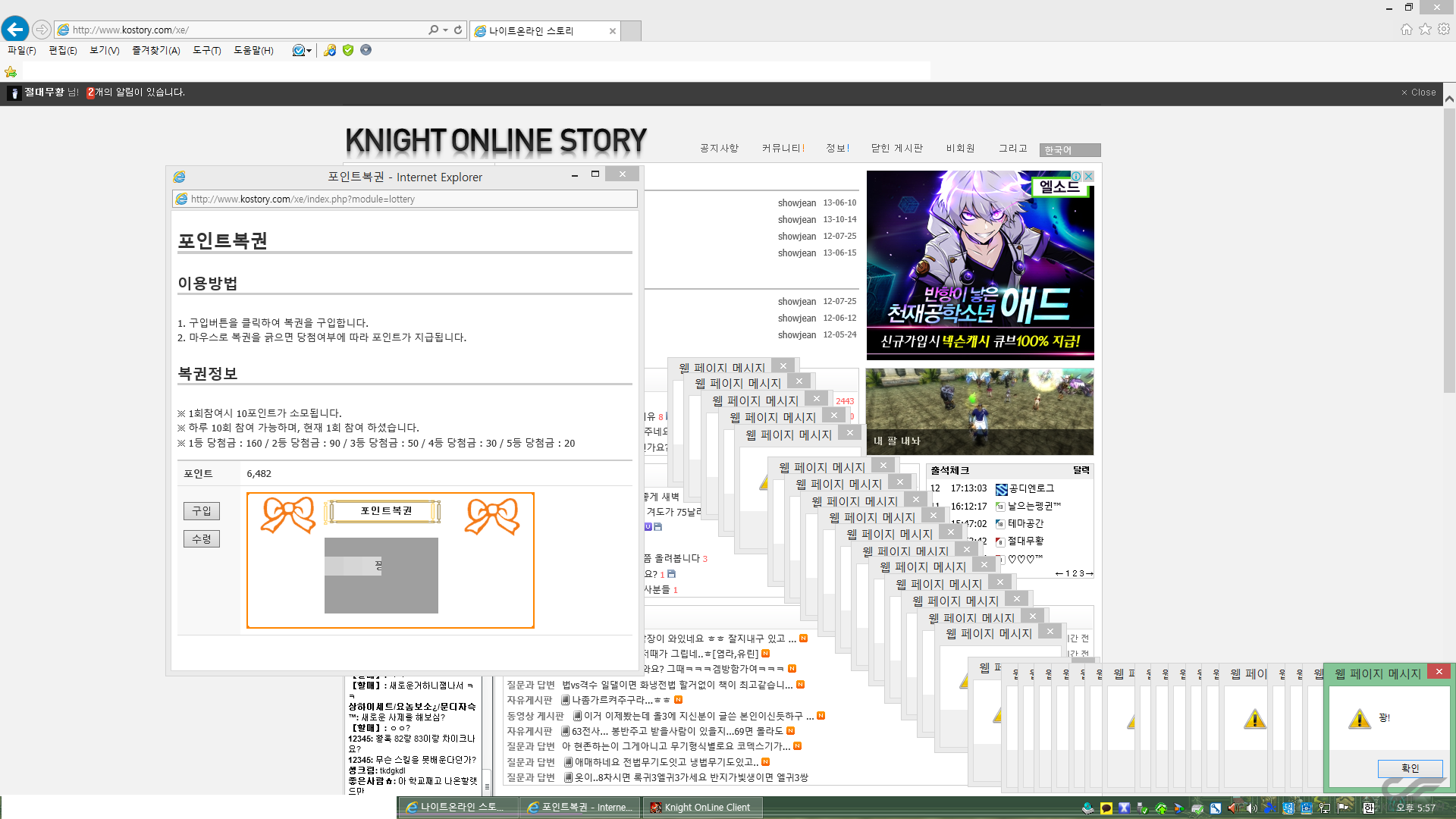Open the 공지사항 site menu
The image size is (1456, 819).
pos(719,148)
